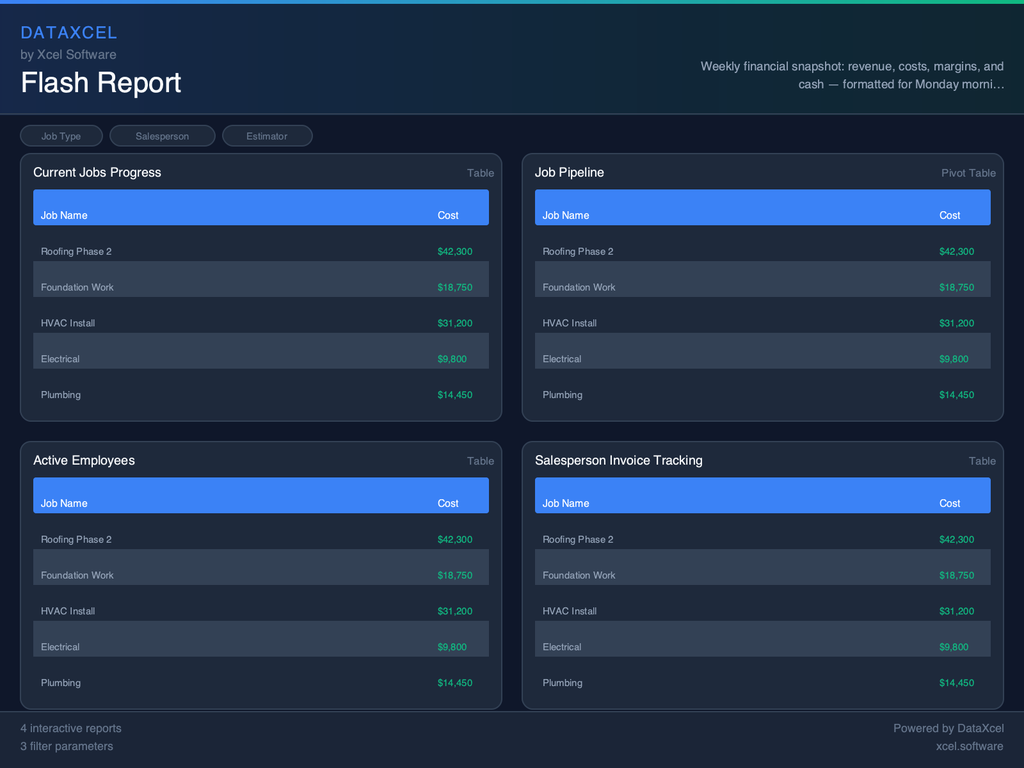Click the Active Employees panel title
The height and width of the screenshot is (768, 1024).
click(x=84, y=460)
